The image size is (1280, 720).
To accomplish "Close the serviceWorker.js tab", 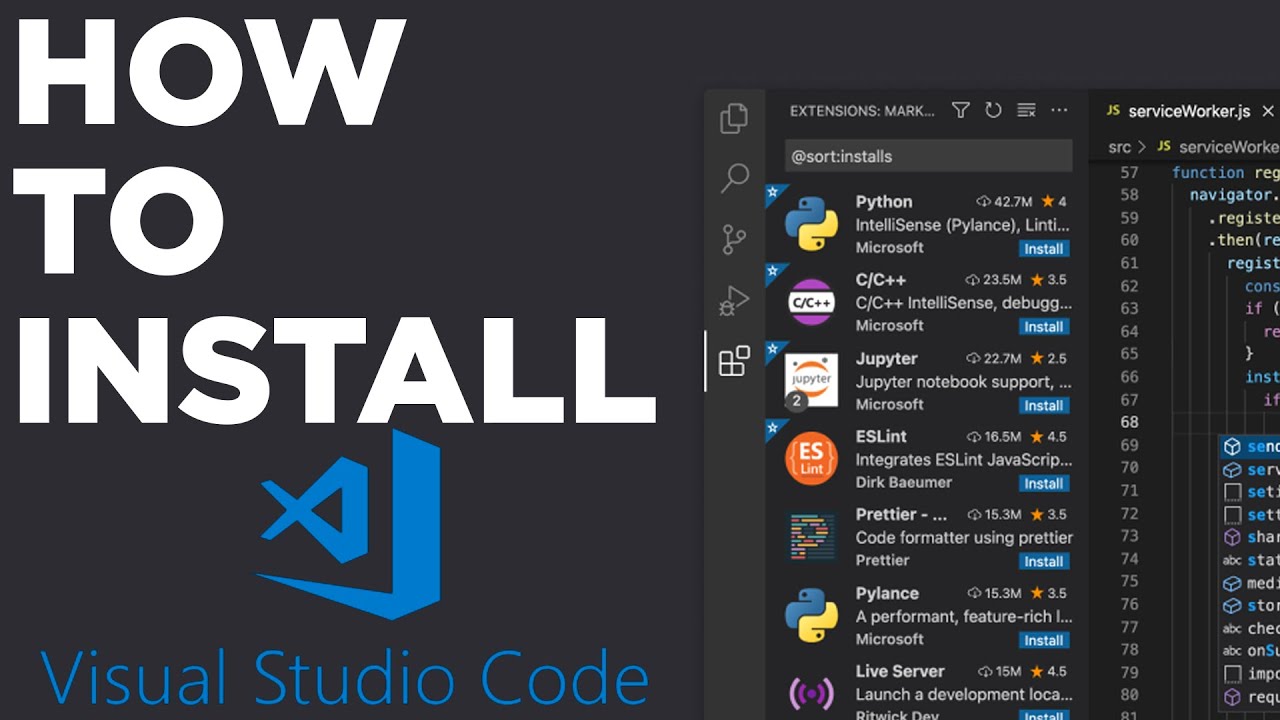I will click(x=1268, y=111).
